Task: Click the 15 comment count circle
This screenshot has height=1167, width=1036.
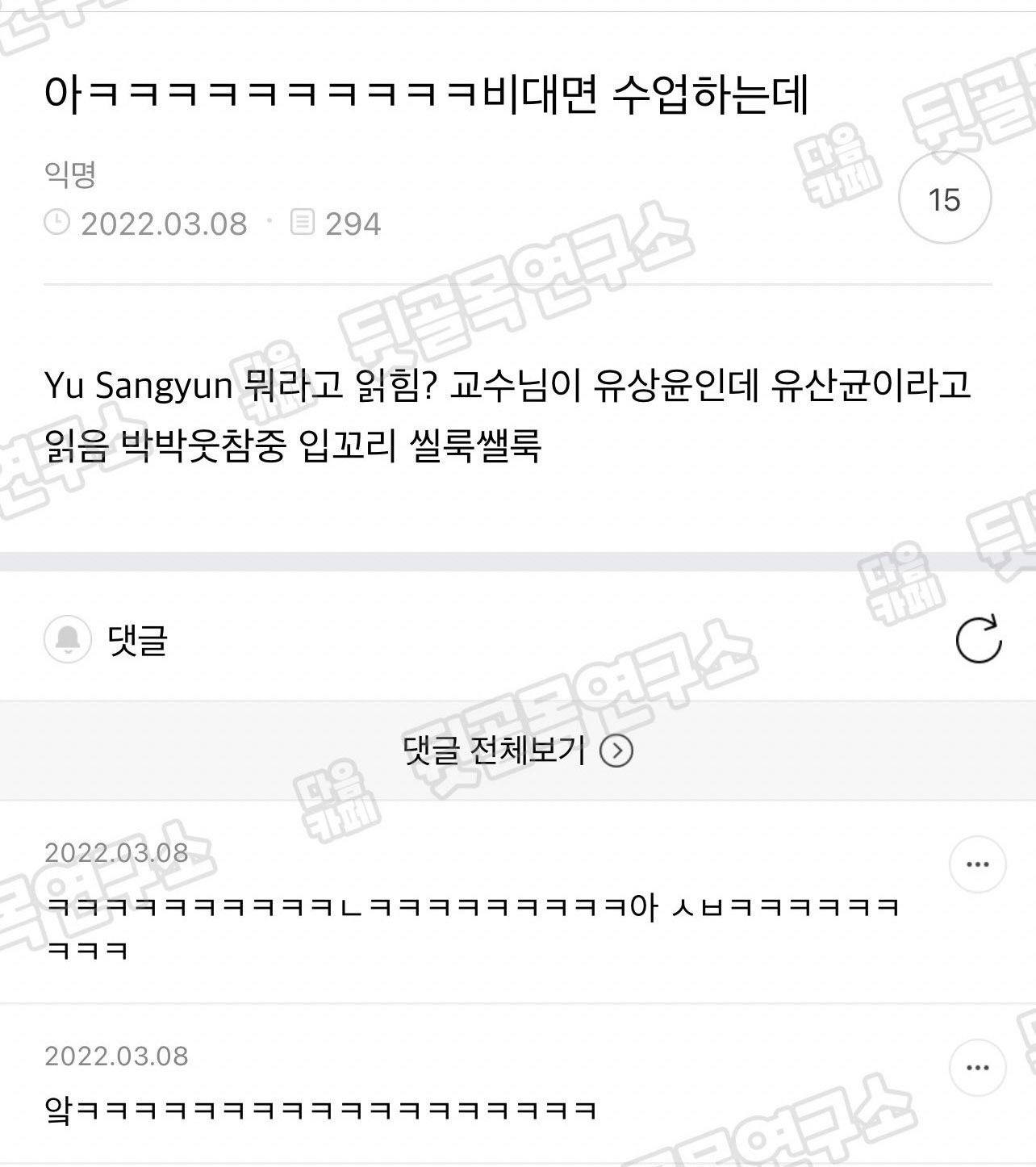Action: (x=944, y=199)
